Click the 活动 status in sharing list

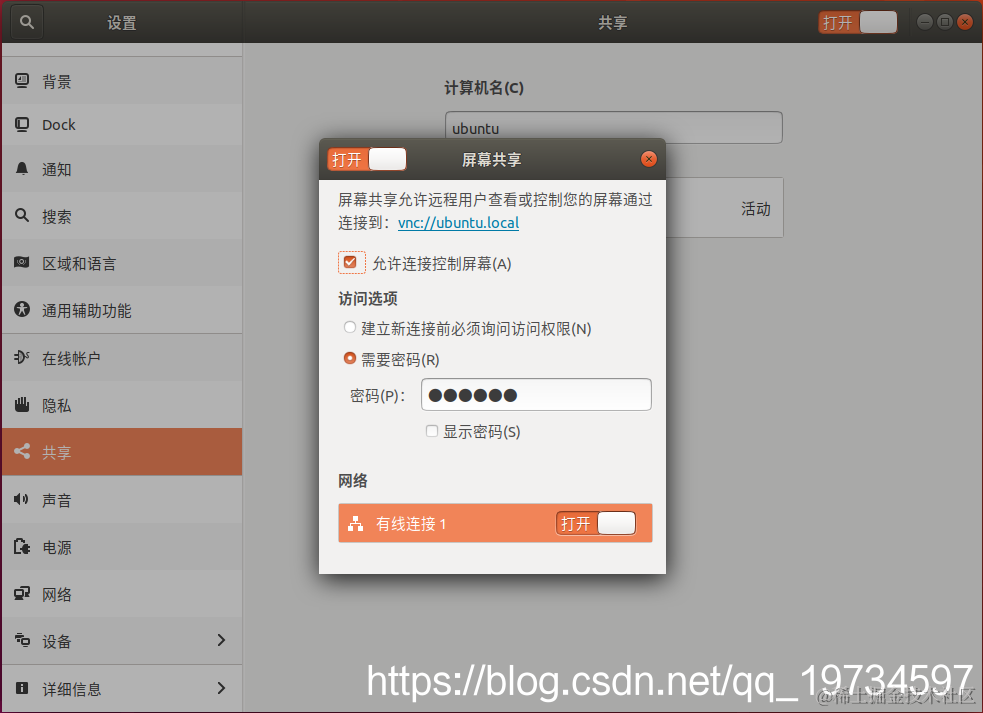(755, 208)
